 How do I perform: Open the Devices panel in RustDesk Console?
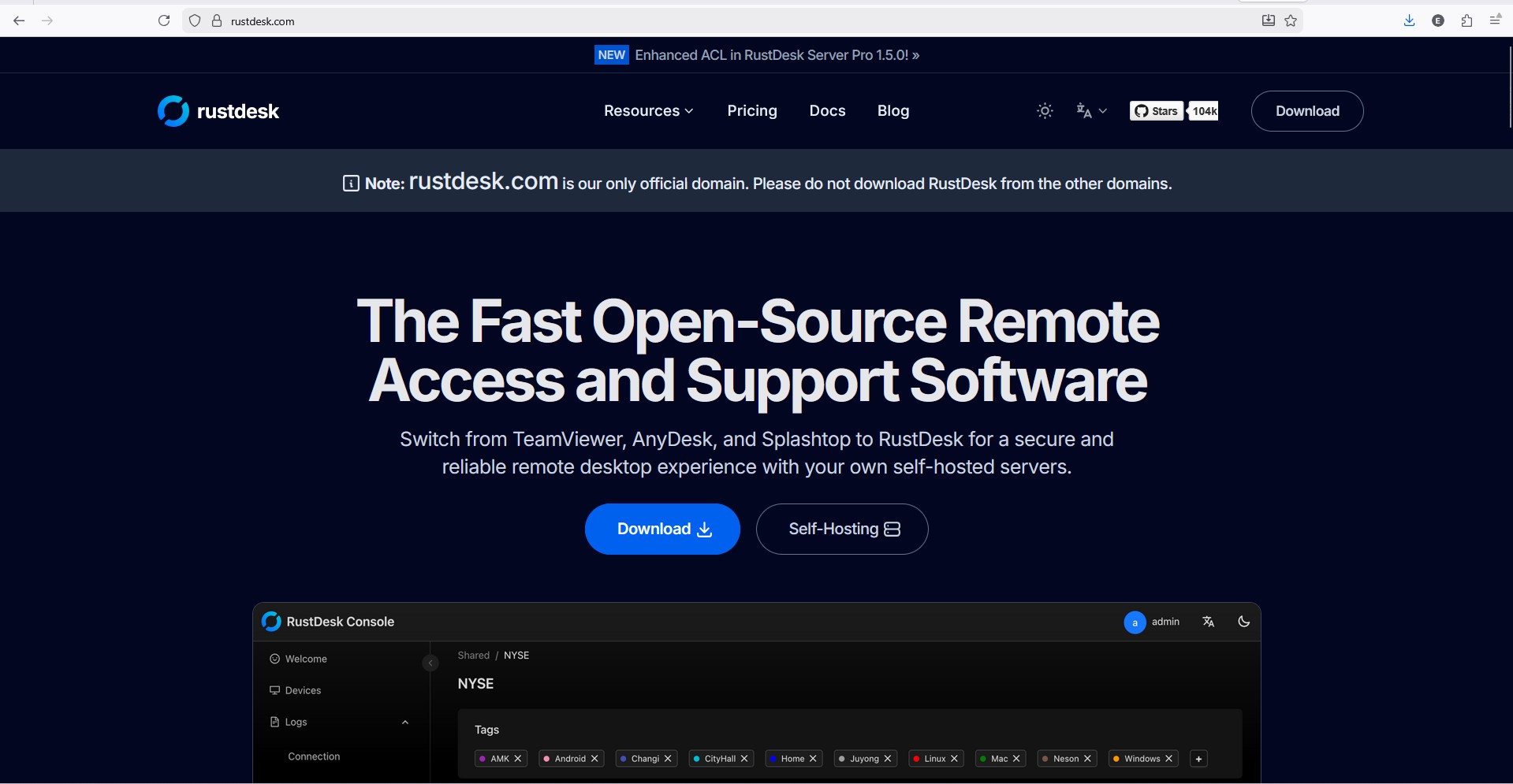tap(304, 689)
